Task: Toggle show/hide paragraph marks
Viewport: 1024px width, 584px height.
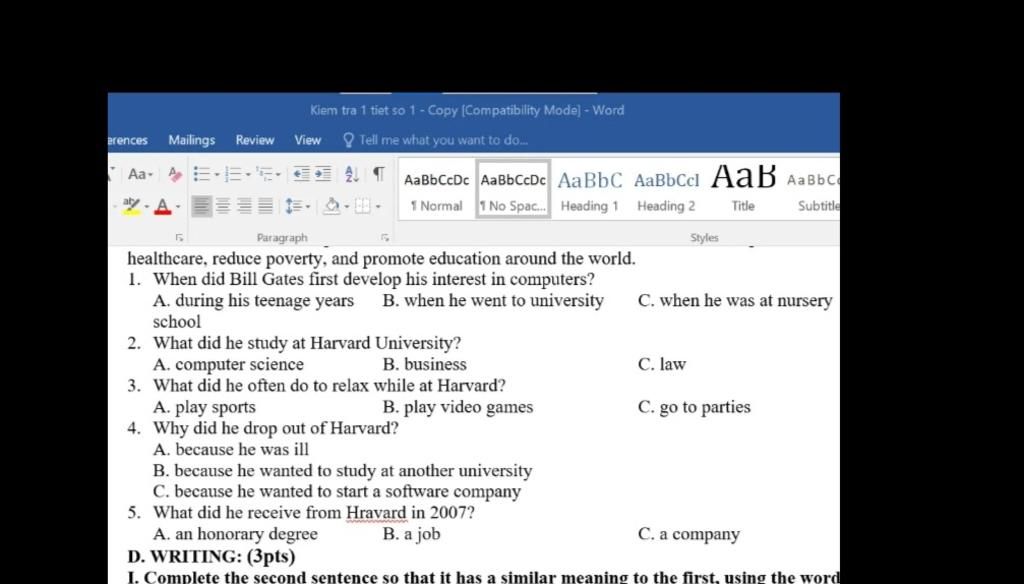Action: point(378,174)
